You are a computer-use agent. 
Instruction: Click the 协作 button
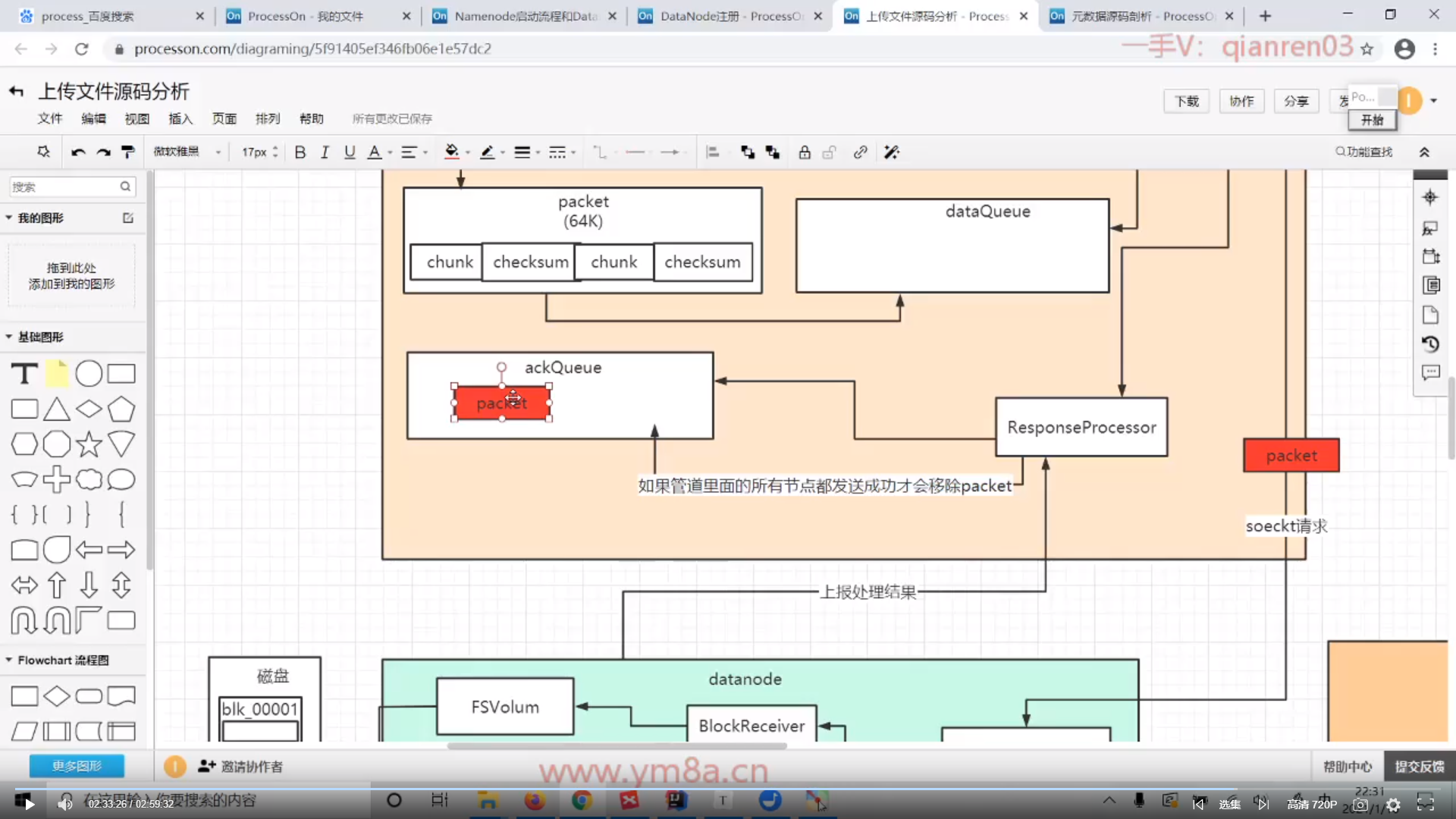pos(1241,101)
